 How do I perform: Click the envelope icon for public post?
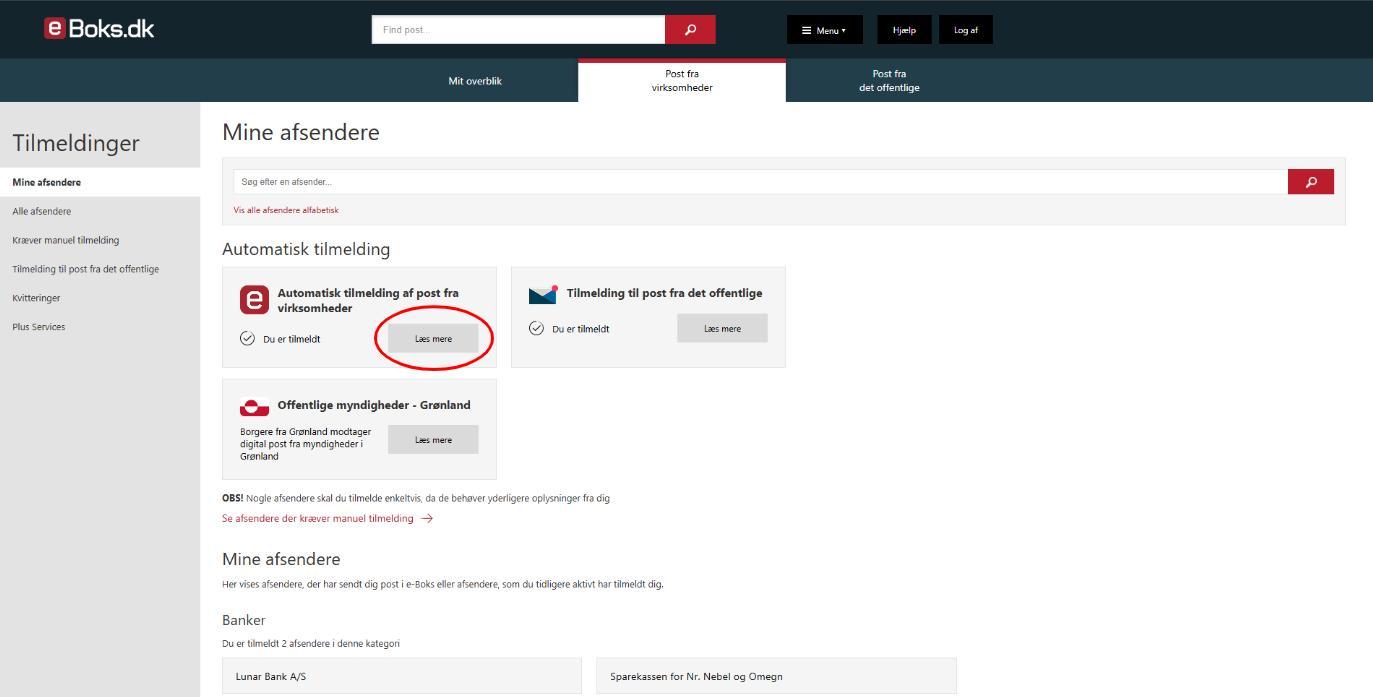(543, 294)
